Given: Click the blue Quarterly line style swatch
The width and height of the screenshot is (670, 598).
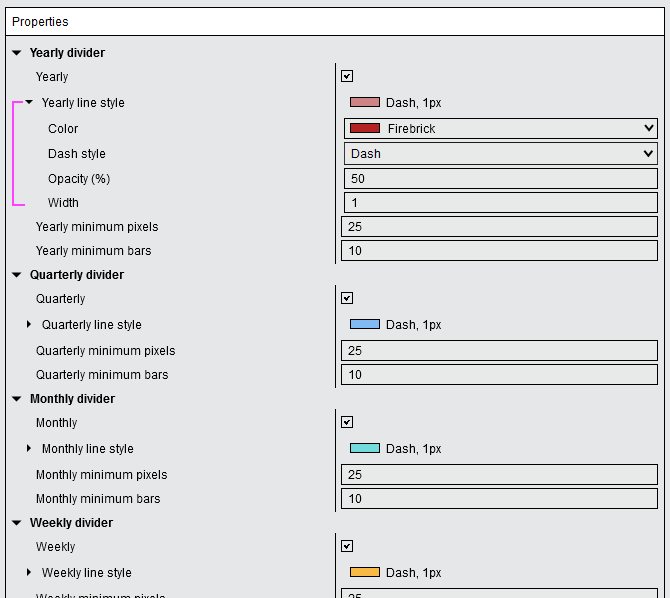Looking at the screenshot, I should [365, 324].
